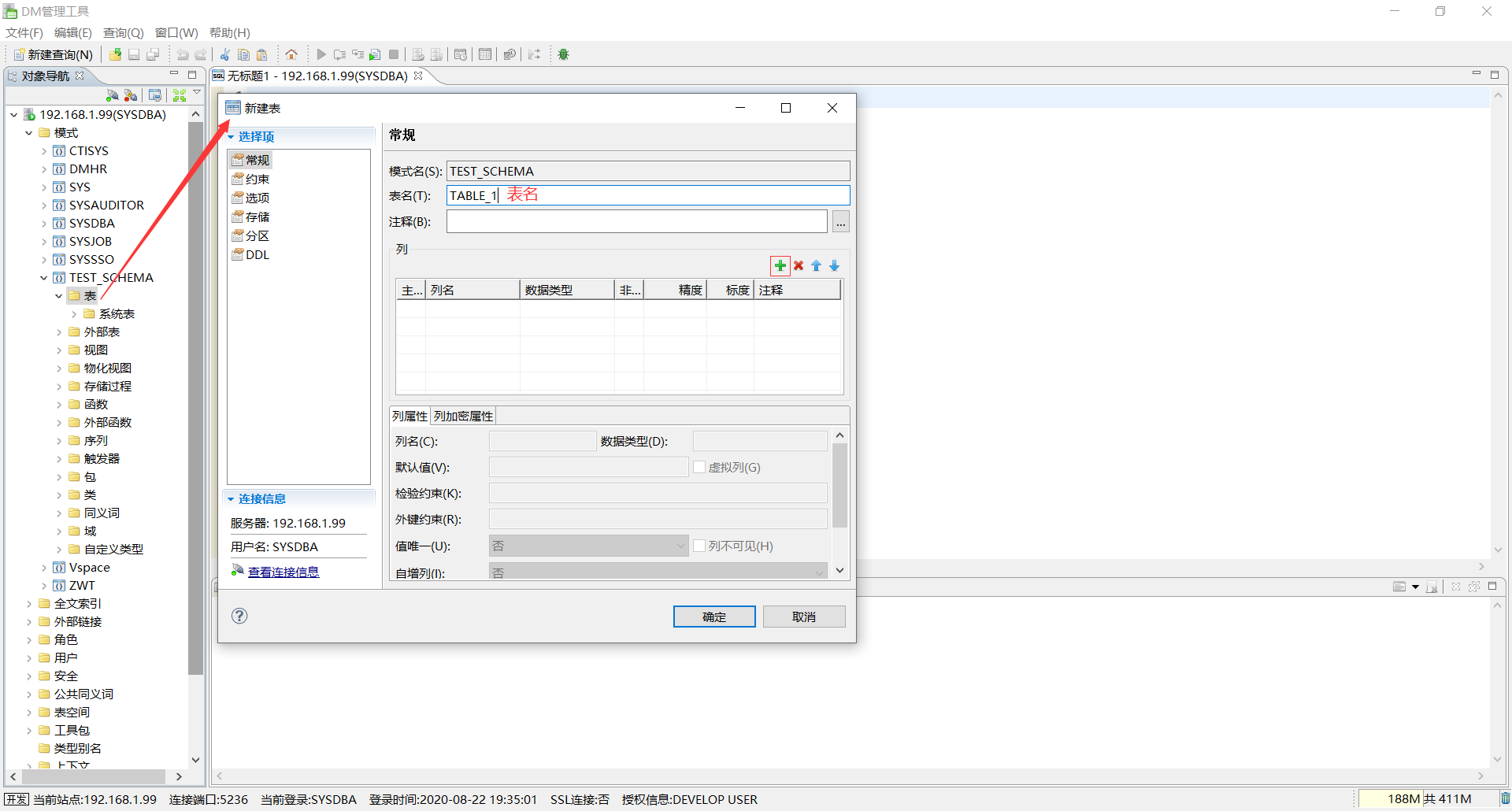The height and width of the screenshot is (811, 1512).
Task: Open the 编辑(E) menu
Action: (x=73, y=33)
